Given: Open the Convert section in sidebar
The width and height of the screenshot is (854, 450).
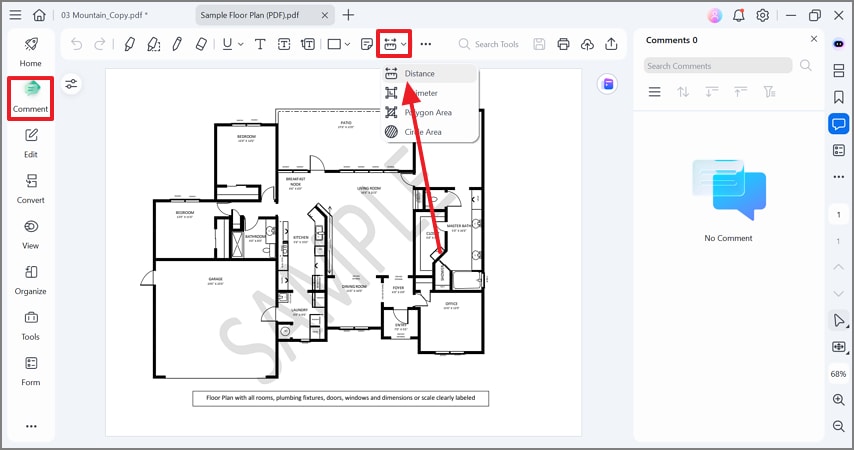Looking at the screenshot, I should (30, 189).
